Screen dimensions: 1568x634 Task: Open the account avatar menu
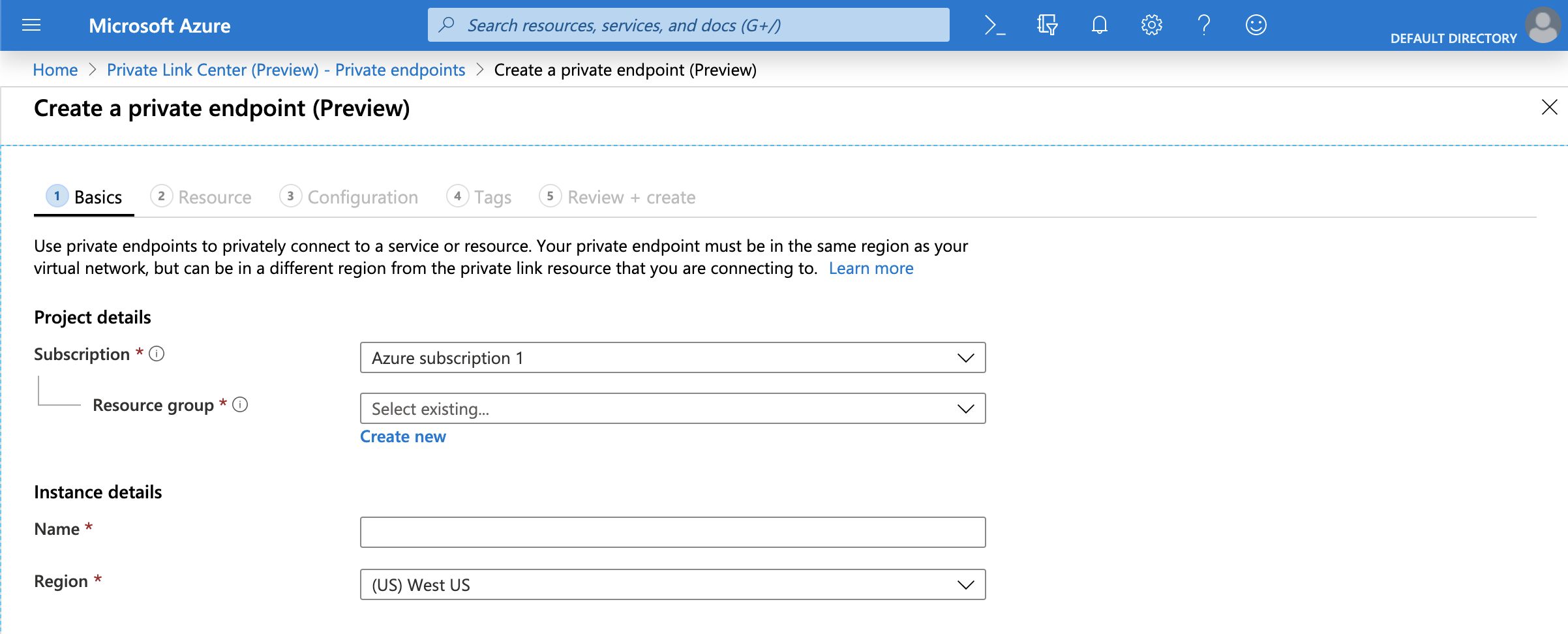(1543, 25)
